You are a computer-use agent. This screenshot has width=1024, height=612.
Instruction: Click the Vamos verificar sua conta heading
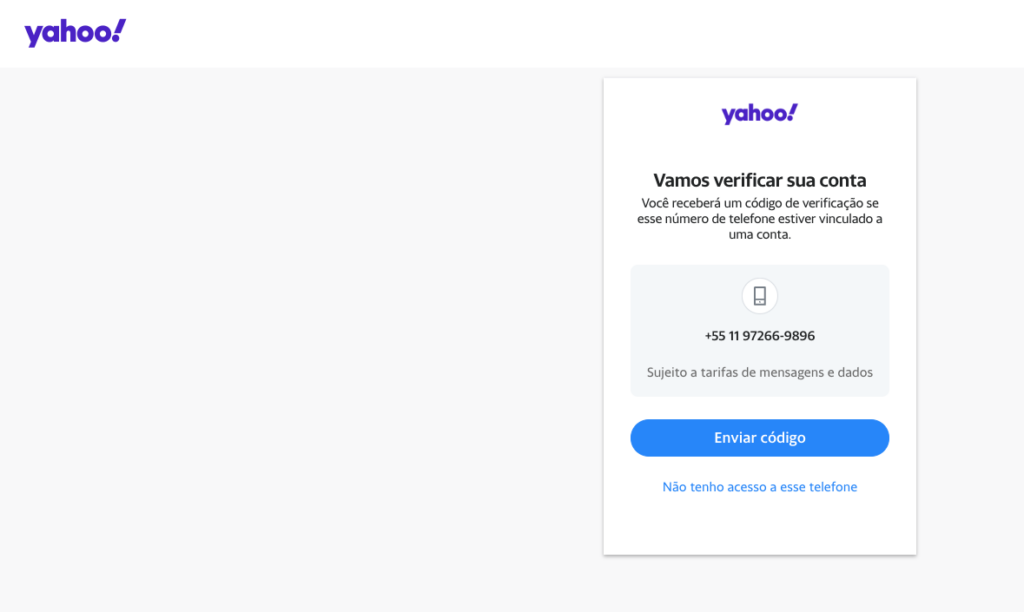[759, 180]
